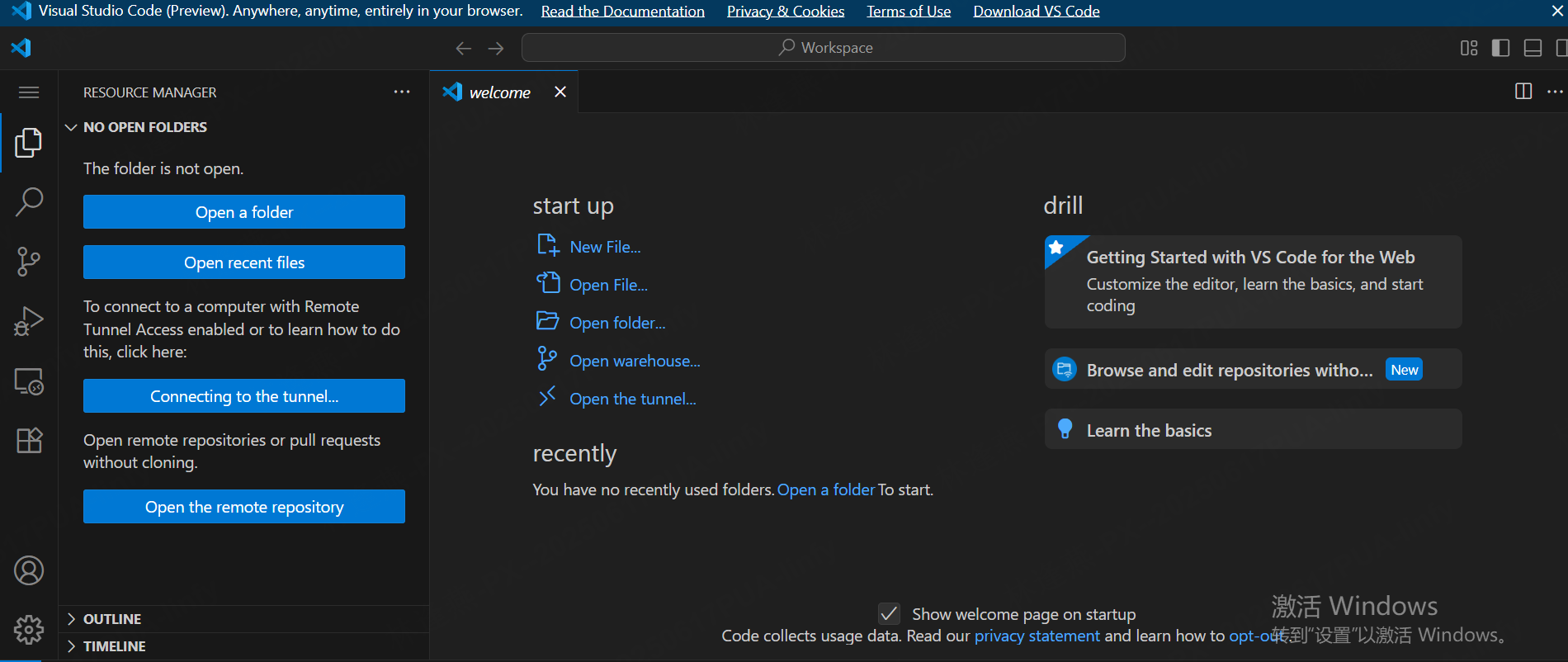Uncheck Show welcome page on startup
The width and height of the screenshot is (1568, 662).
point(889,613)
